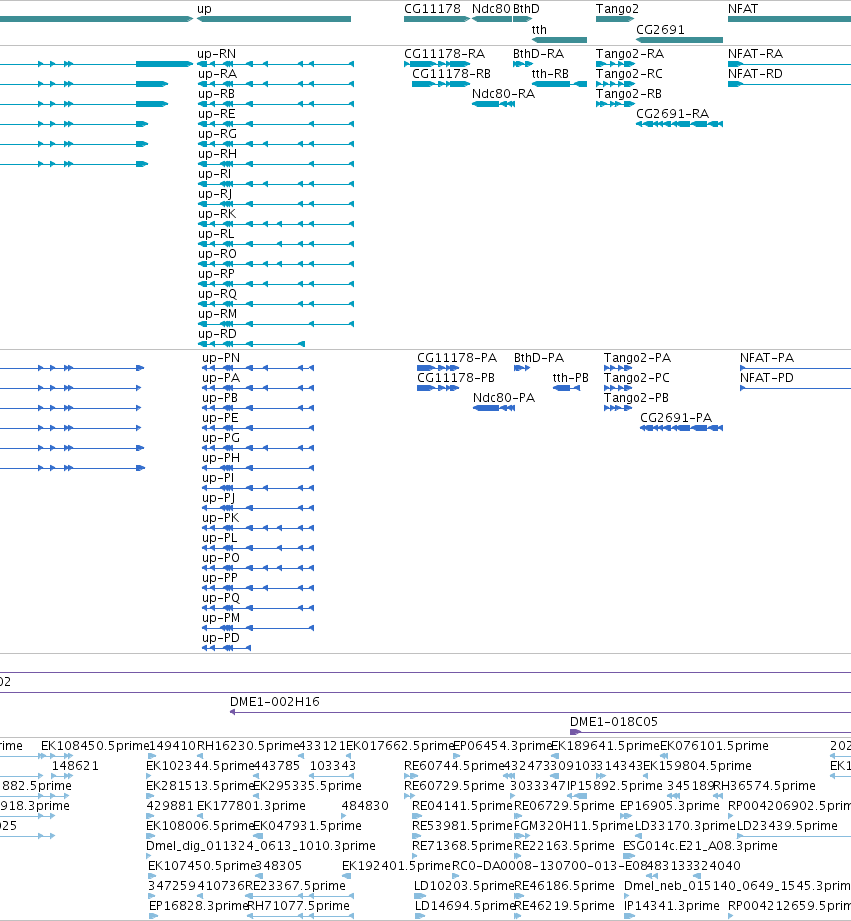Screen dimensions: 851x921
Task: Click the EK017662.5prime EST
Action: (x=401, y=746)
